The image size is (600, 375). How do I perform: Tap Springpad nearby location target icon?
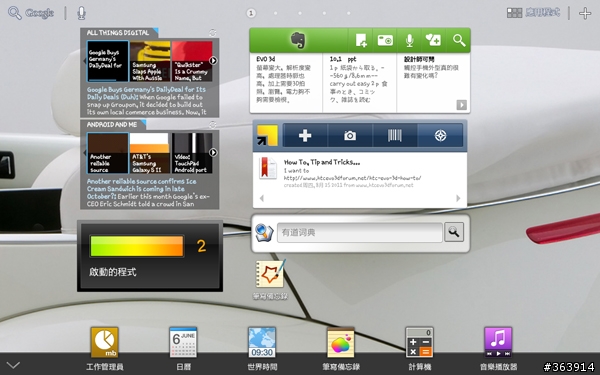point(440,135)
